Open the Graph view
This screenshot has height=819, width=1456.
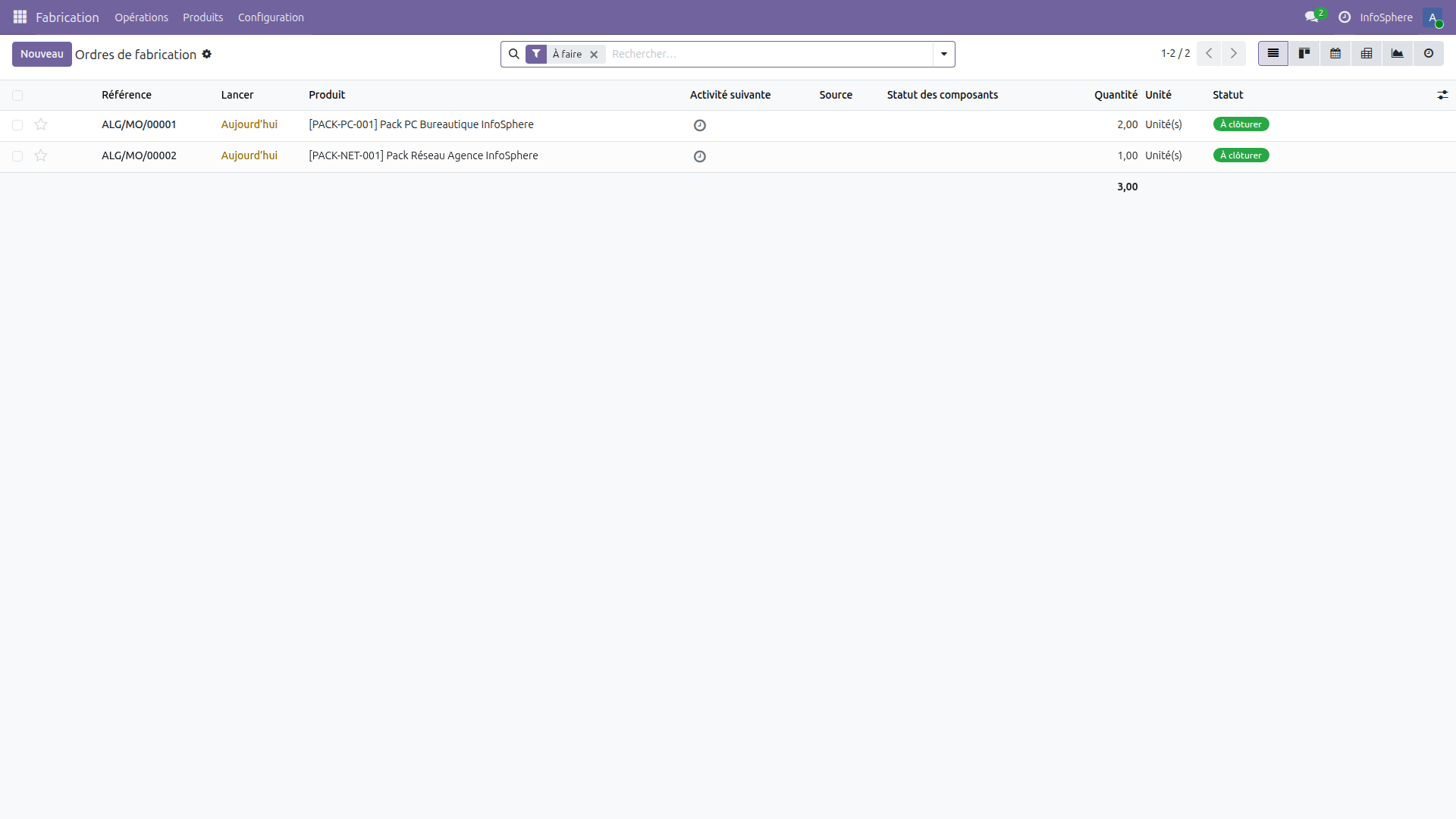pos(1398,53)
